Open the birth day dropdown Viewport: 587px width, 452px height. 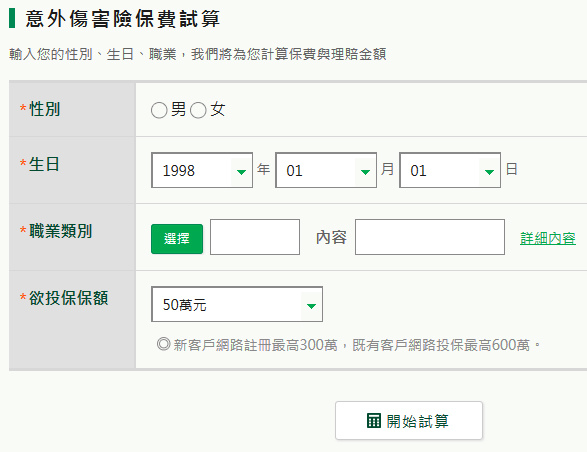coord(450,170)
